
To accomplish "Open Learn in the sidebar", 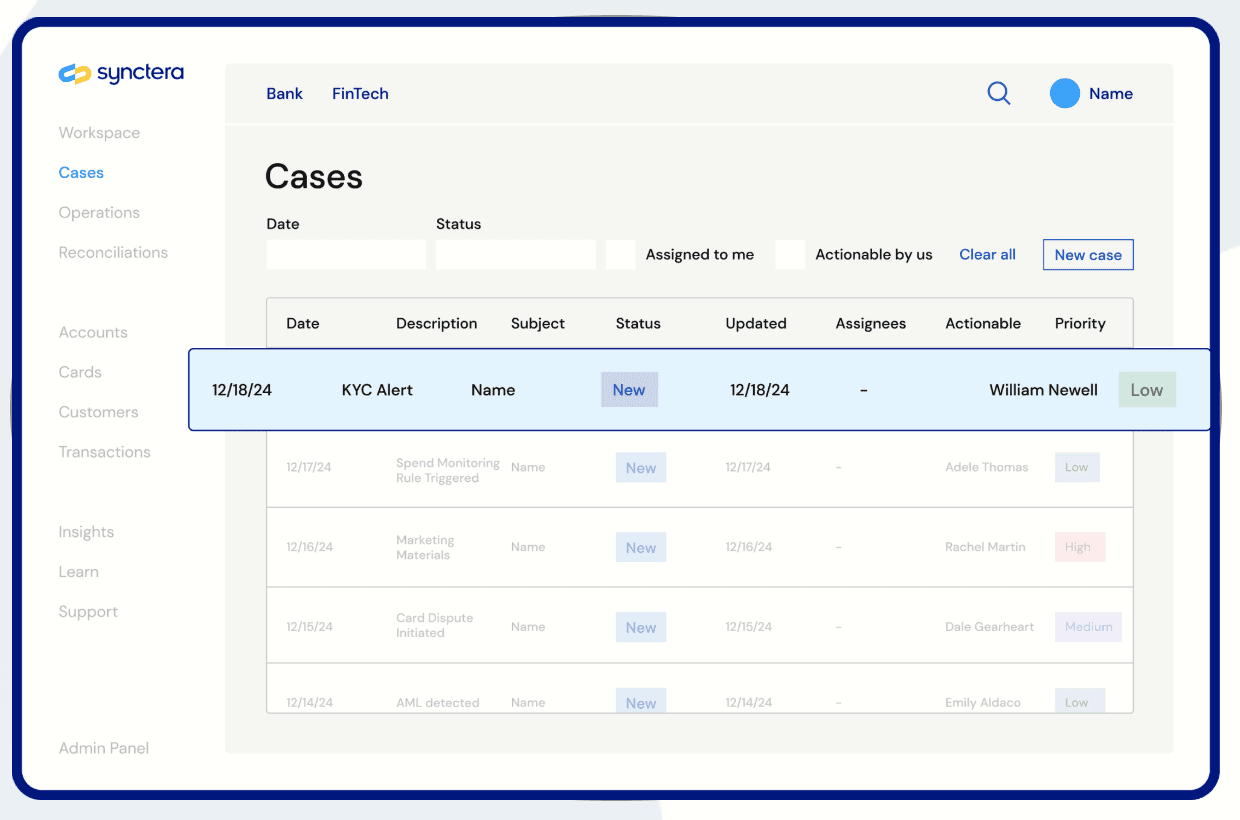I will tap(78, 572).
